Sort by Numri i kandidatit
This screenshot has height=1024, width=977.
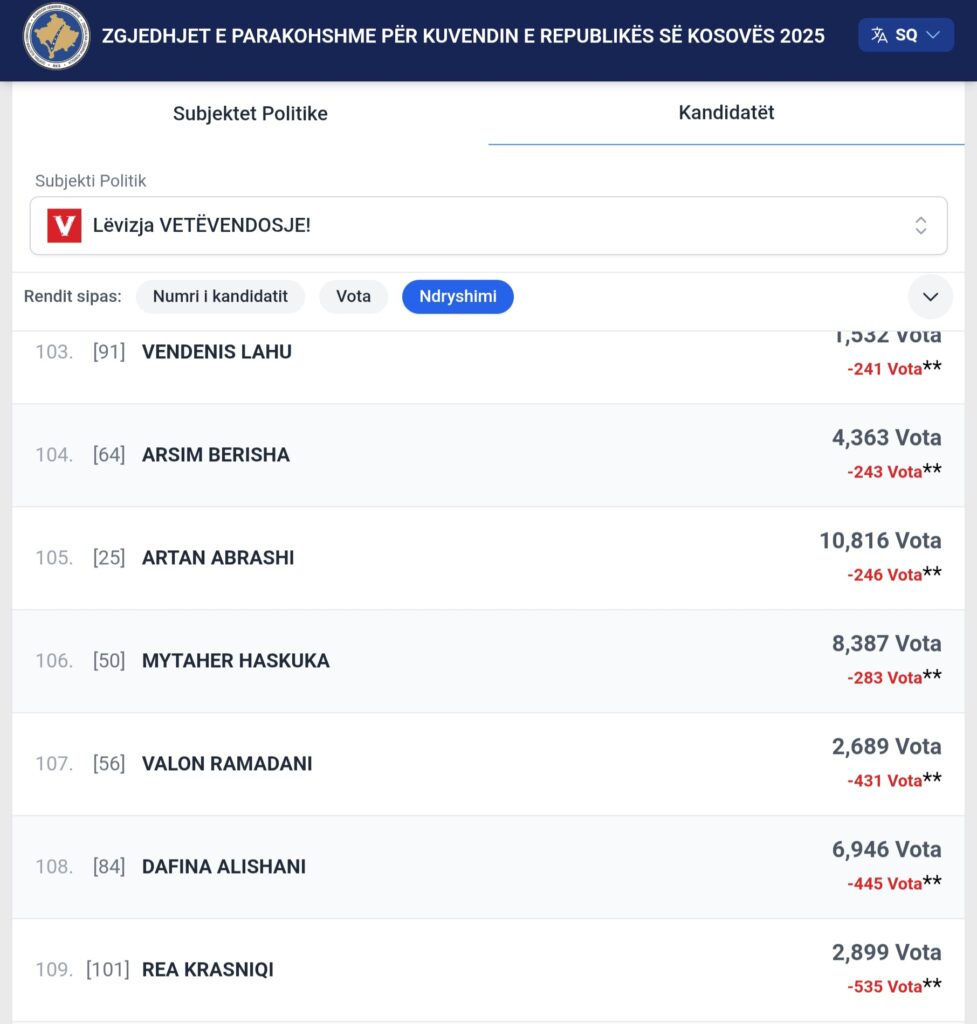pyautogui.click(x=220, y=296)
